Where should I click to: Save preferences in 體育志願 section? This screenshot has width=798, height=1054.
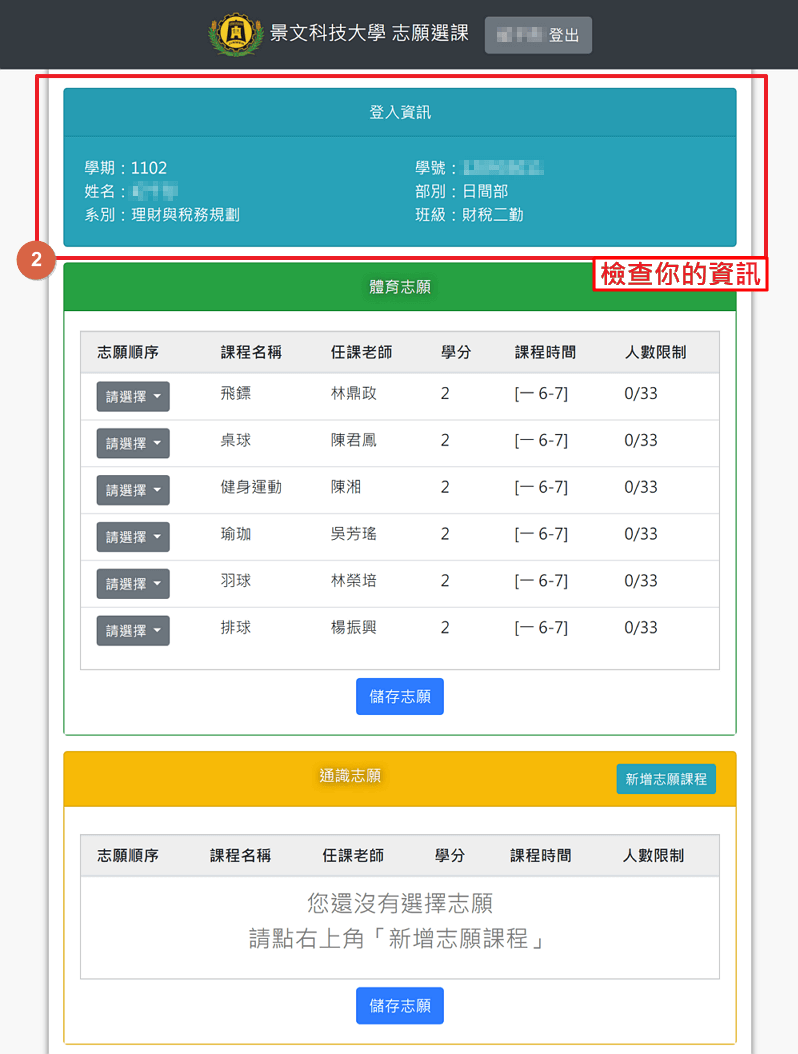coord(399,697)
